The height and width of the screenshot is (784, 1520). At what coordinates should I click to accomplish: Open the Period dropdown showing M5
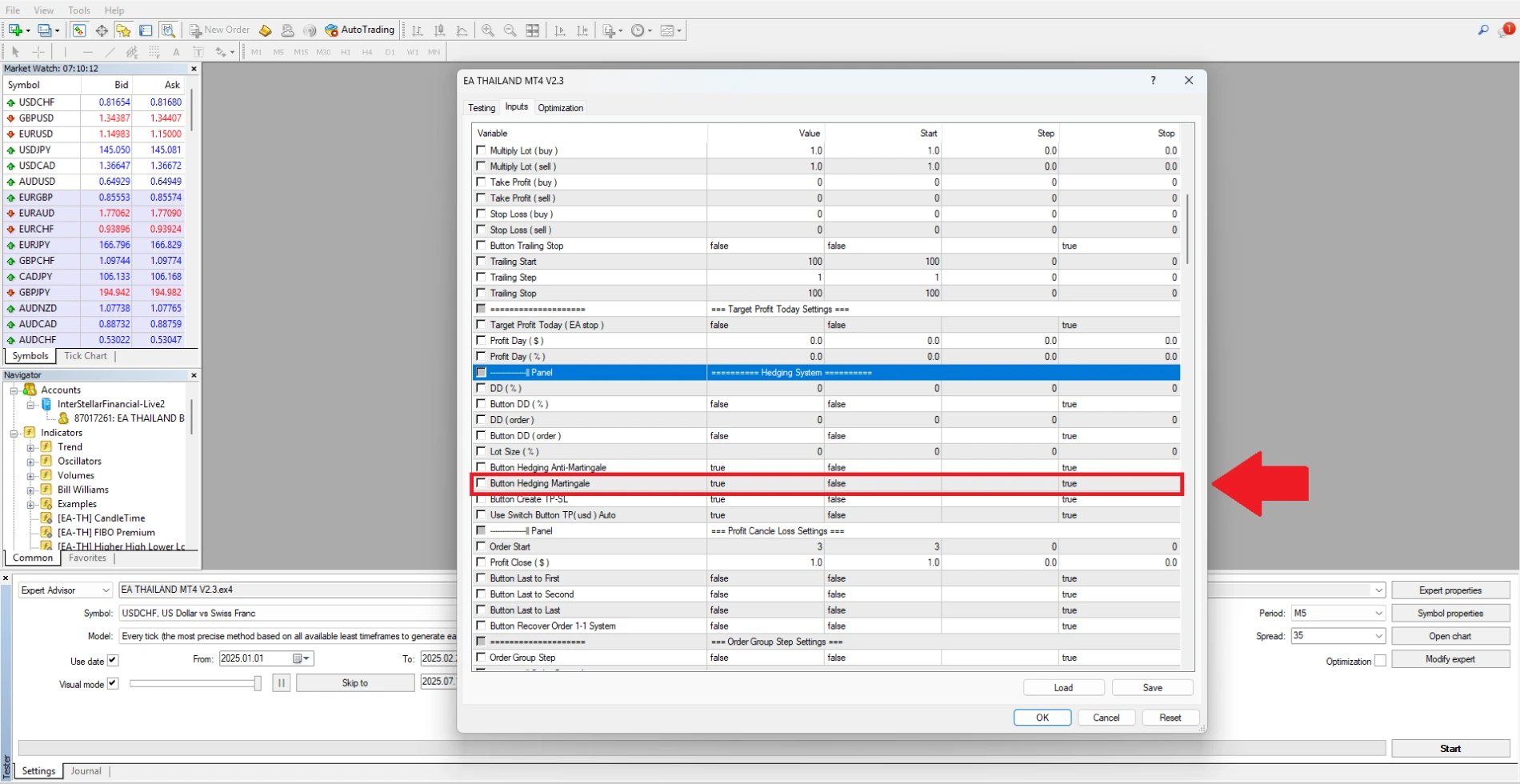pyautogui.click(x=1338, y=614)
